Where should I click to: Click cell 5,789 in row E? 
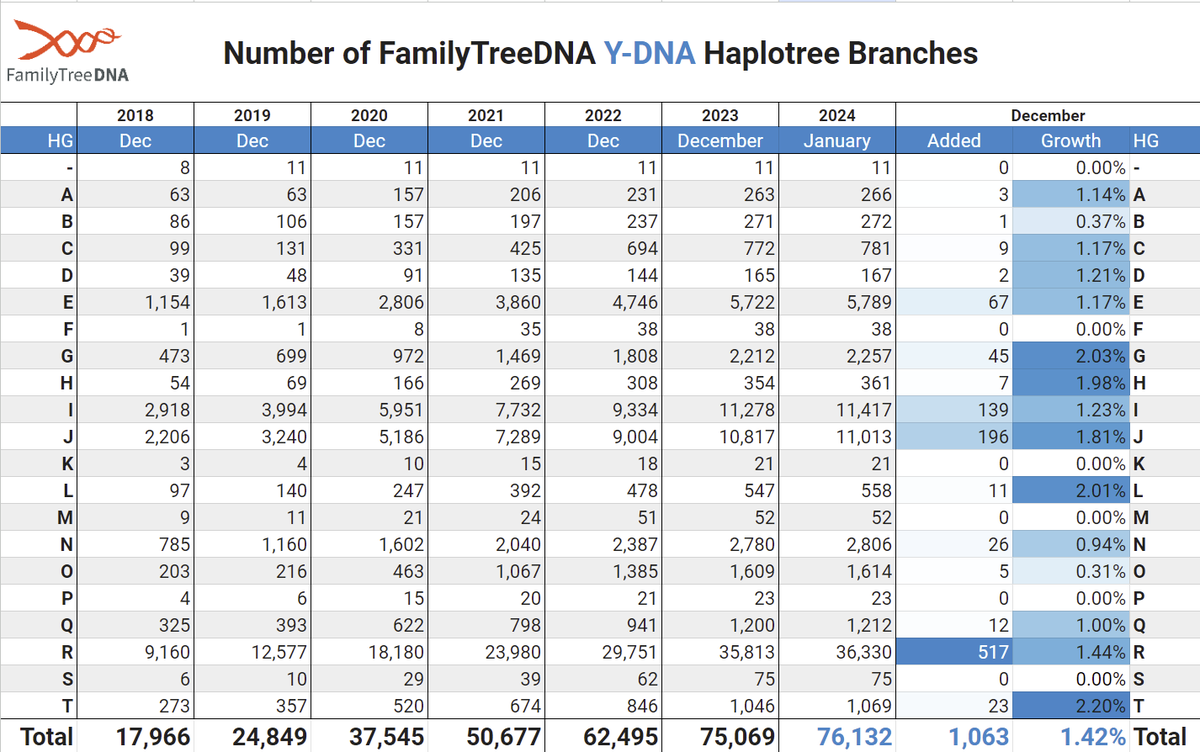(x=837, y=301)
